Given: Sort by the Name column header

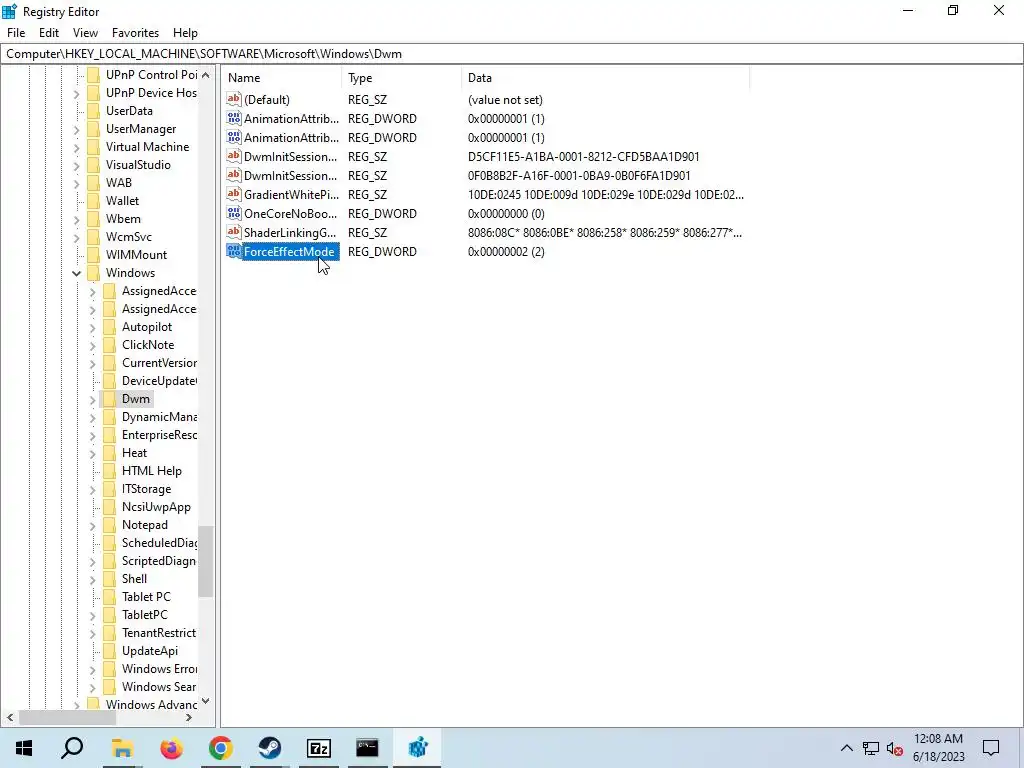Looking at the screenshot, I should [281, 78].
